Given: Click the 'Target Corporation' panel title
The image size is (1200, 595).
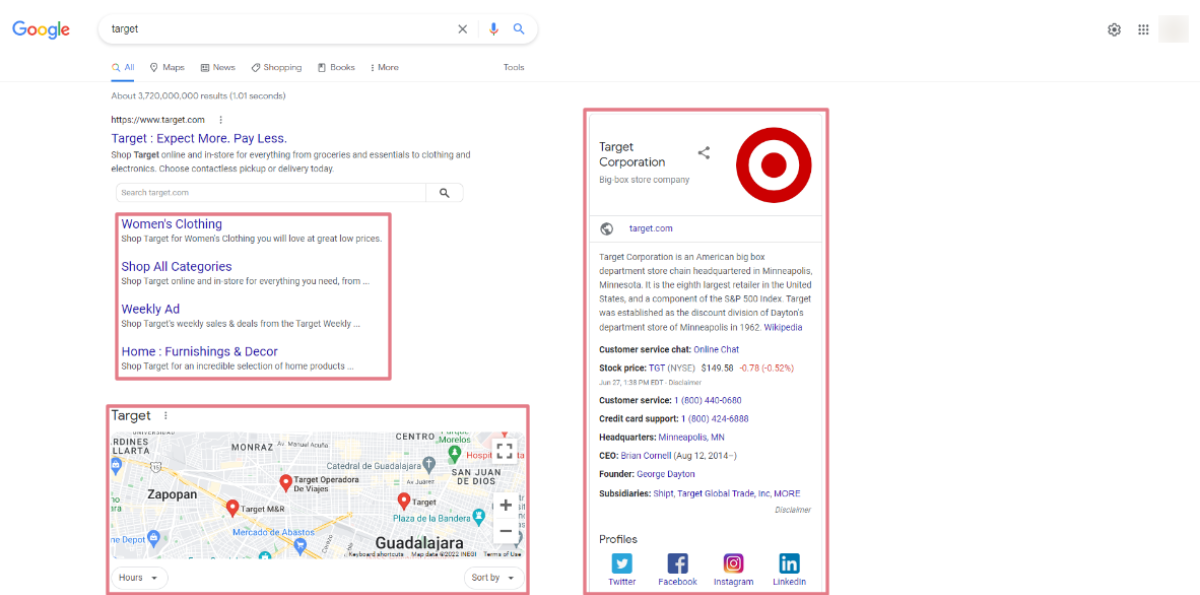Looking at the screenshot, I should 632,155.
